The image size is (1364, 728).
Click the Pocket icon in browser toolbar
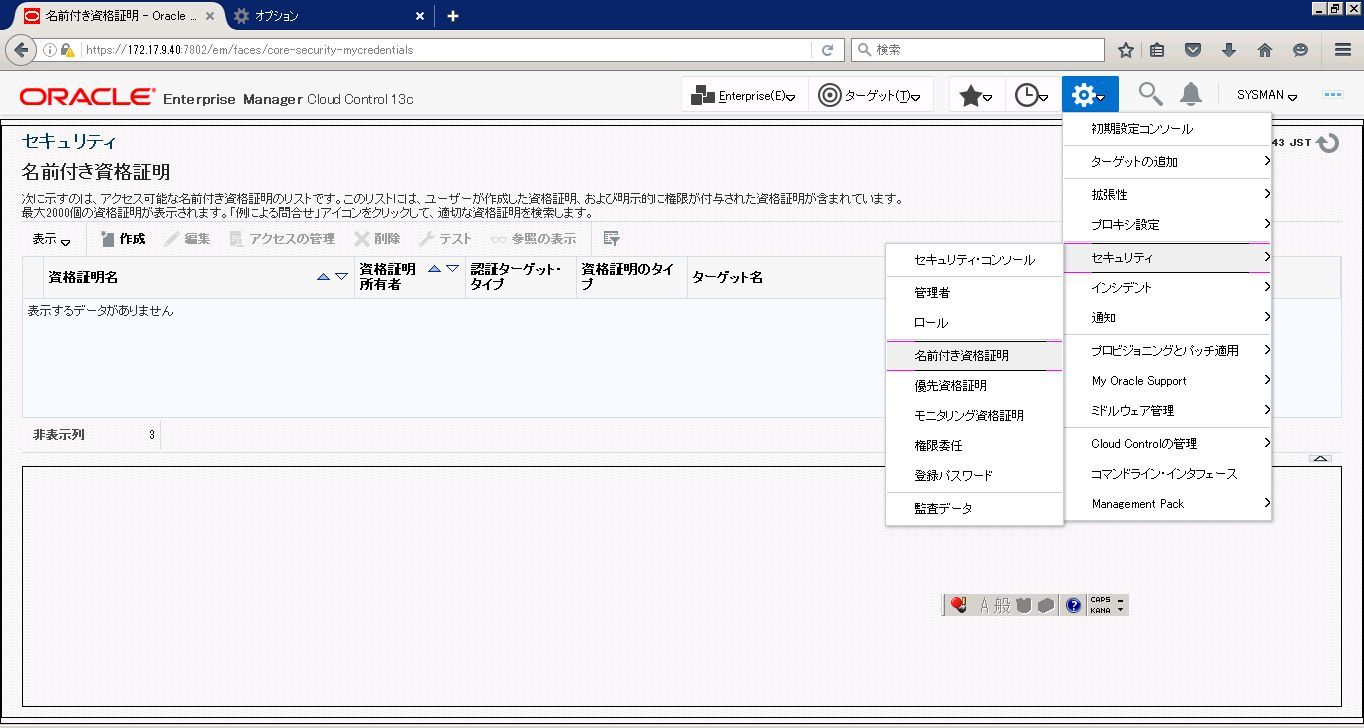coord(1192,49)
